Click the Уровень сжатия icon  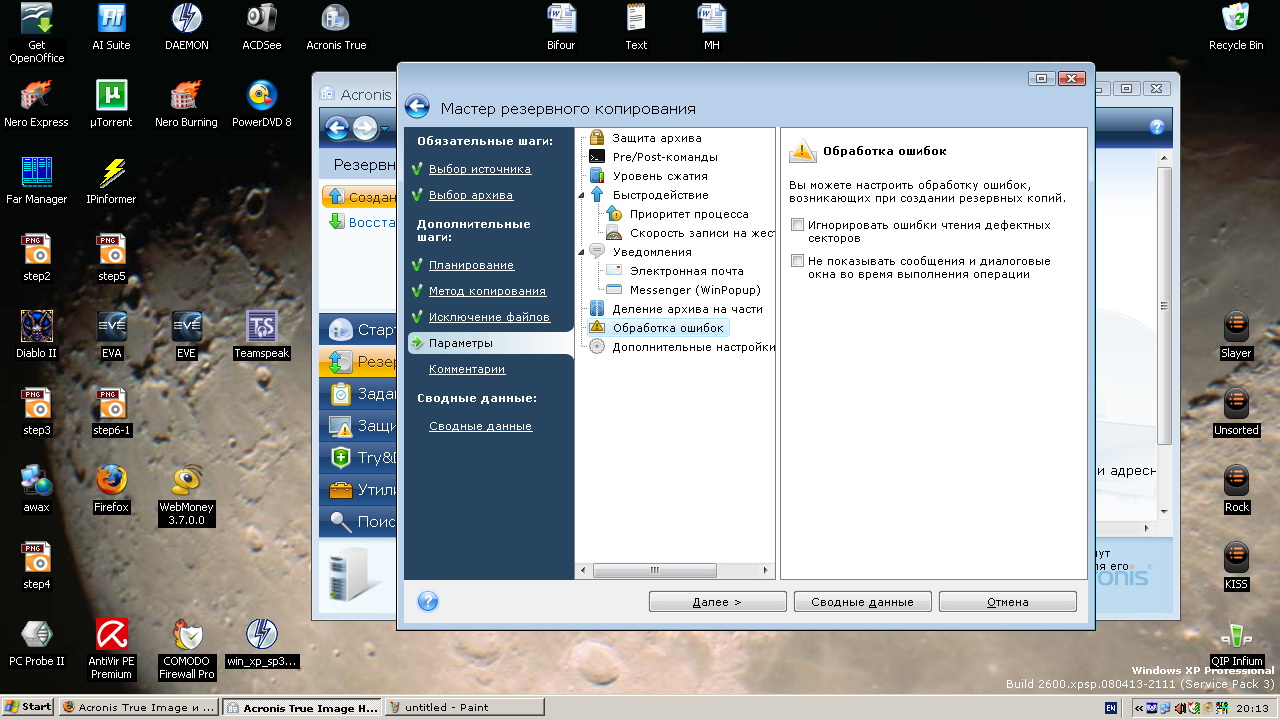pyautogui.click(x=597, y=176)
